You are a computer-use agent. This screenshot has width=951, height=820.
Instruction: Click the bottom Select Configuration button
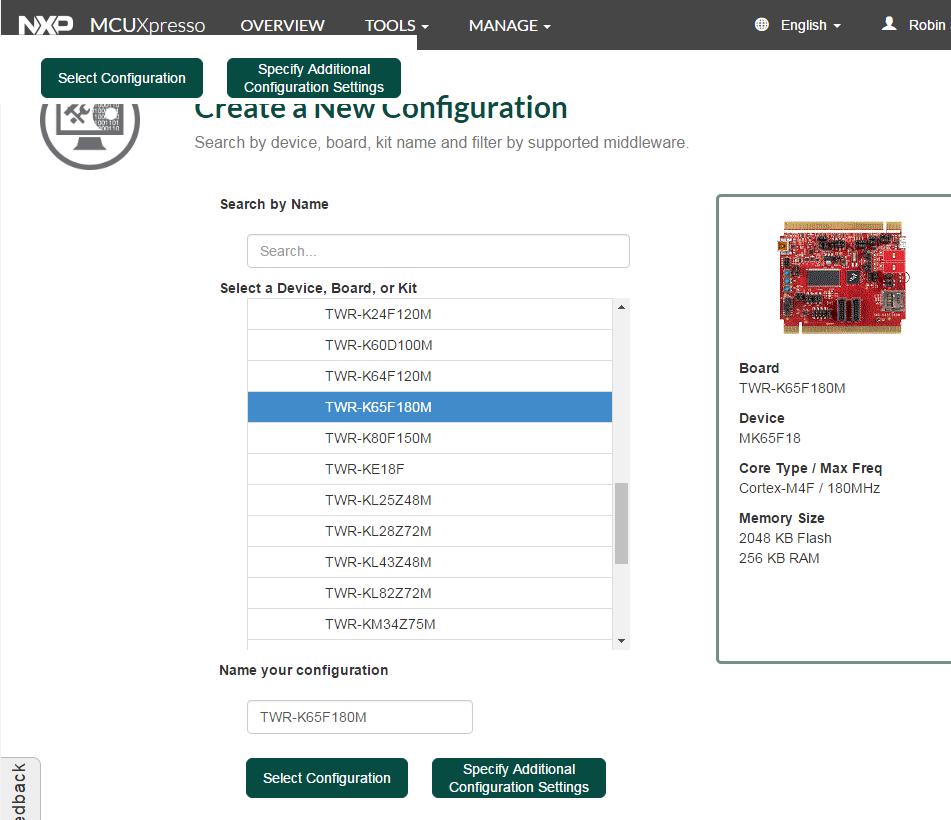click(x=327, y=778)
